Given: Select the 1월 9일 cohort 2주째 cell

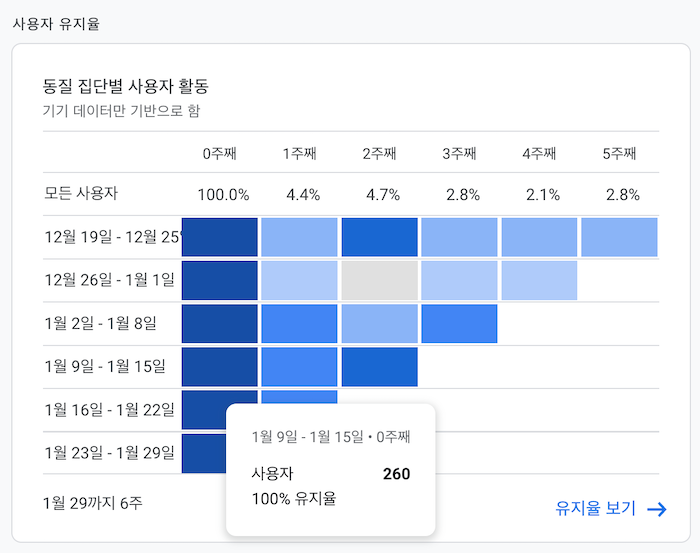Looking at the screenshot, I should [x=379, y=367].
